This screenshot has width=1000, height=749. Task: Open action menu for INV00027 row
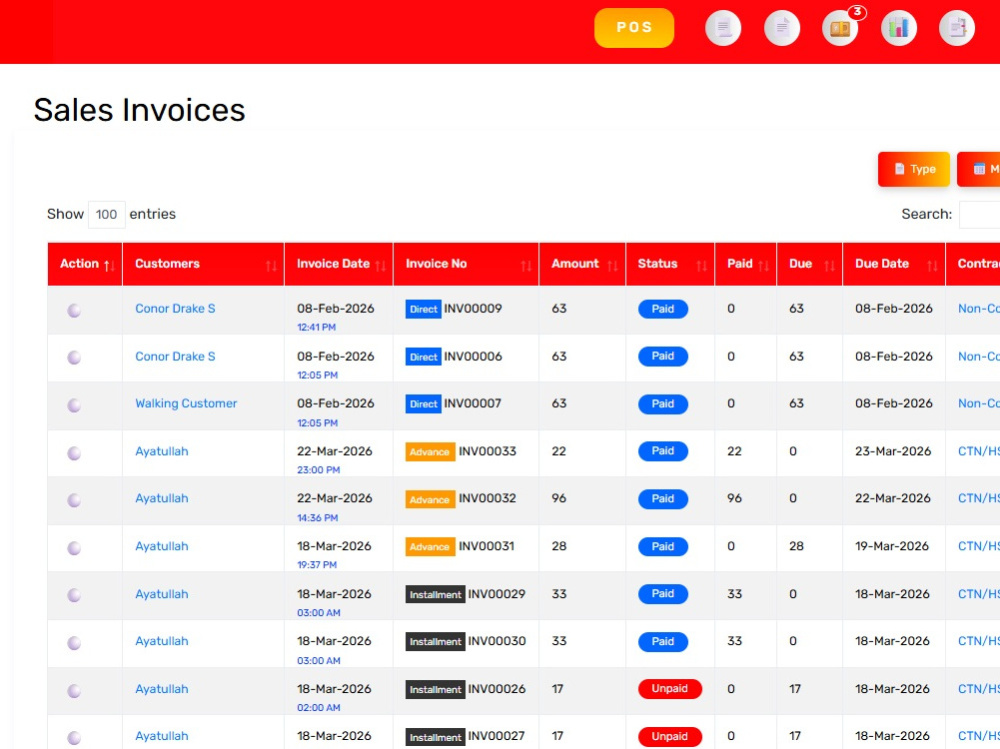pos(74,738)
